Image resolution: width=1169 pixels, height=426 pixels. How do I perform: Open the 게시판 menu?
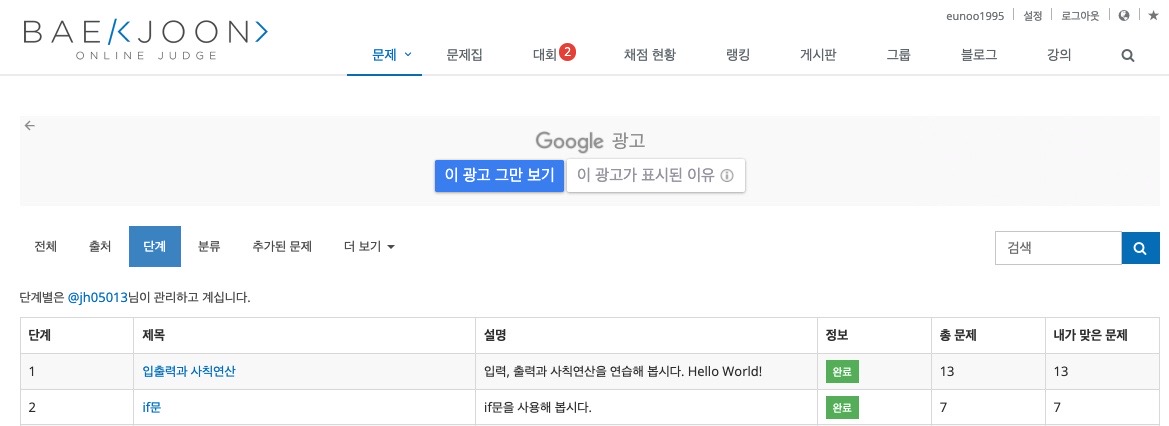click(818, 54)
